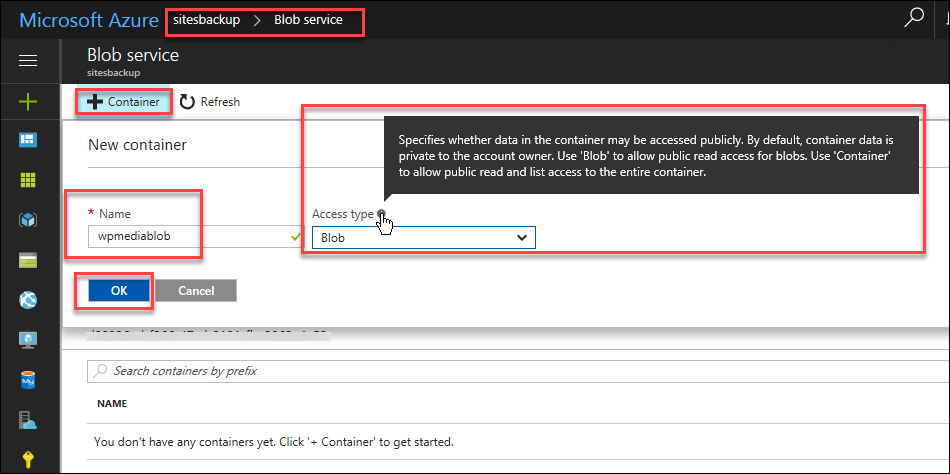
Task: Click the 'You don't have any containers yet' message
Action: click(x=274, y=441)
